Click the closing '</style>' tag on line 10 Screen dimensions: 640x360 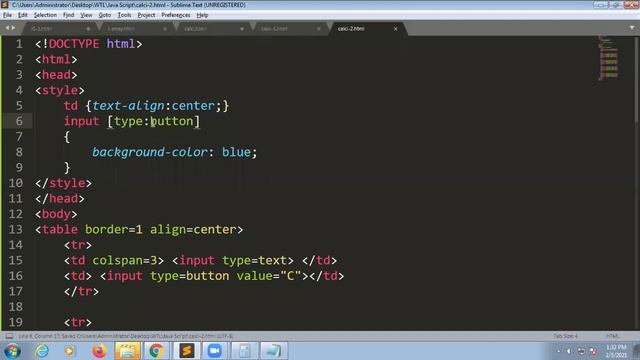point(63,183)
